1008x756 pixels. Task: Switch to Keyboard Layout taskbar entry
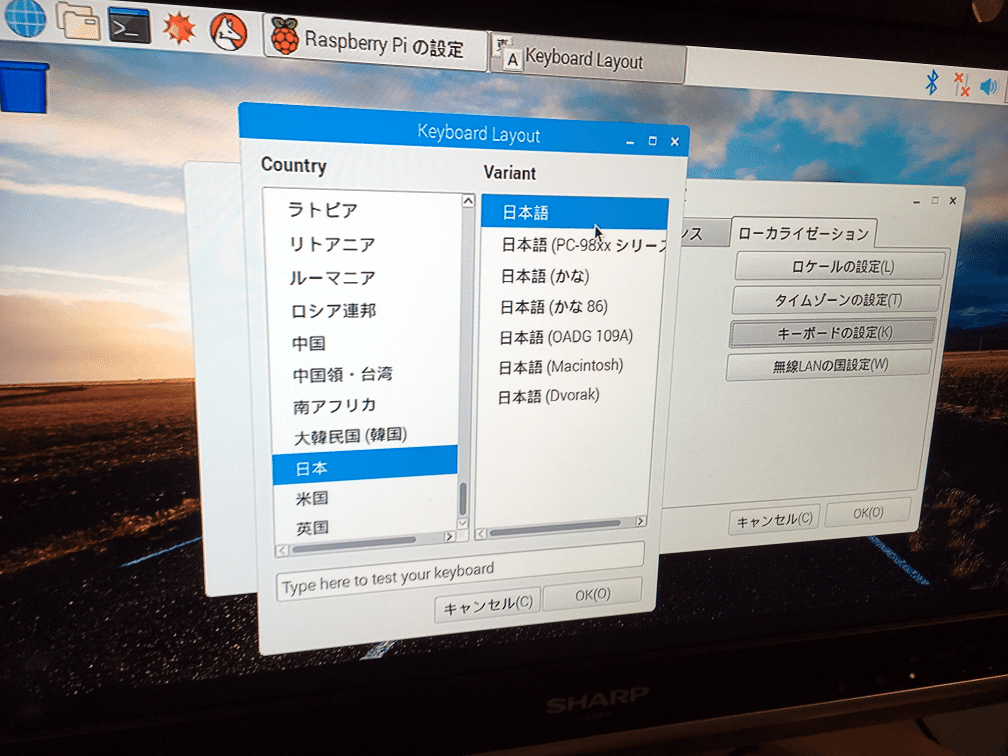pos(588,58)
